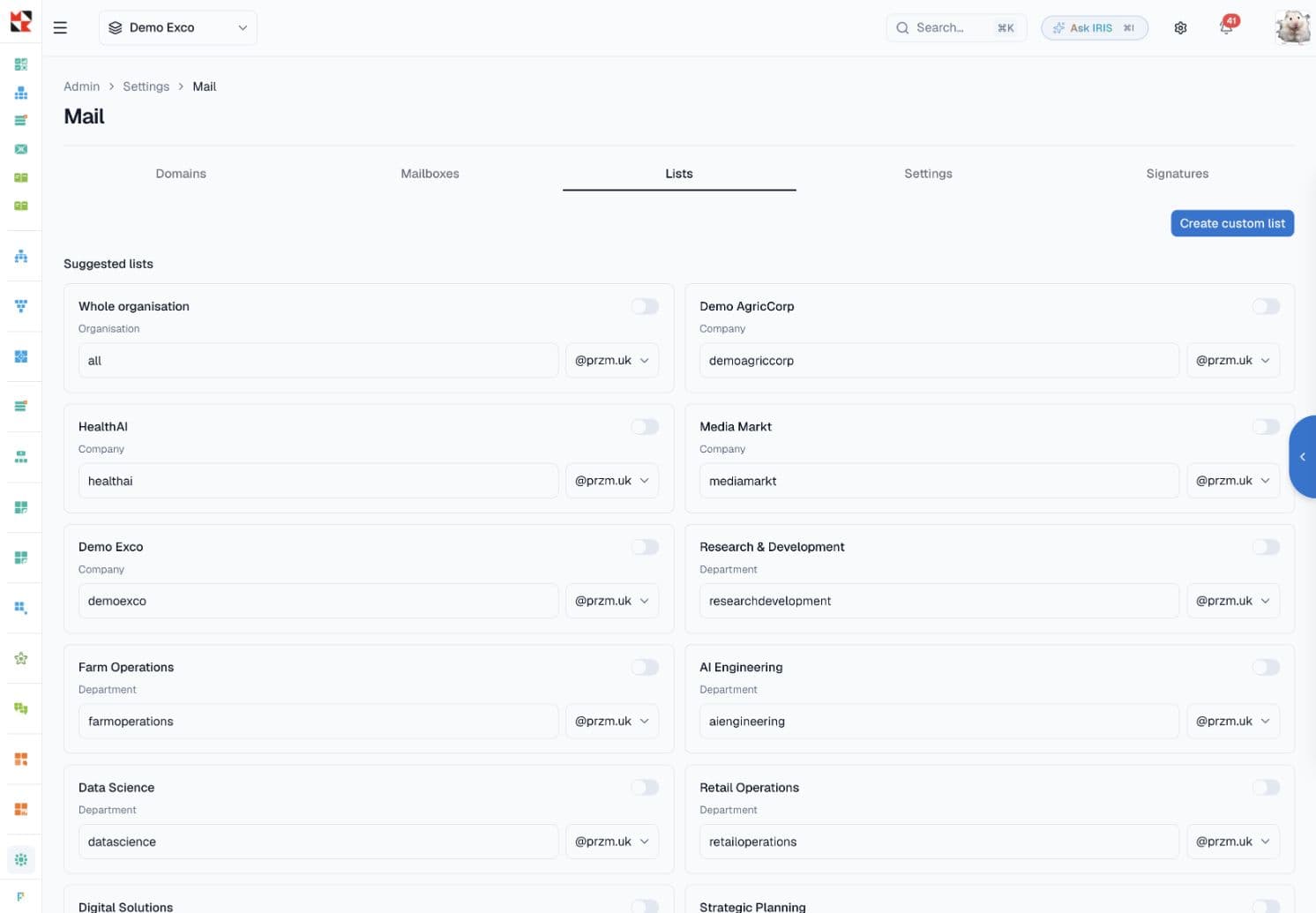The height and width of the screenshot is (913, 1316).
Task: Open the star icon in the sidebar
Action: pos(21,658)
